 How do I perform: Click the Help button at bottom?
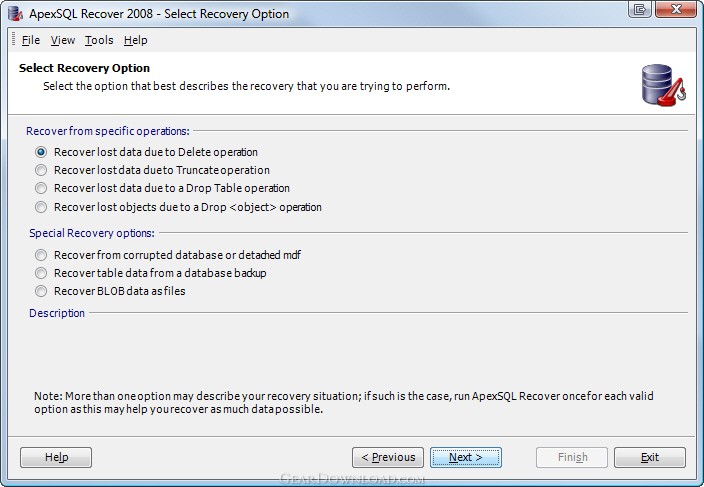coord(56,457)
